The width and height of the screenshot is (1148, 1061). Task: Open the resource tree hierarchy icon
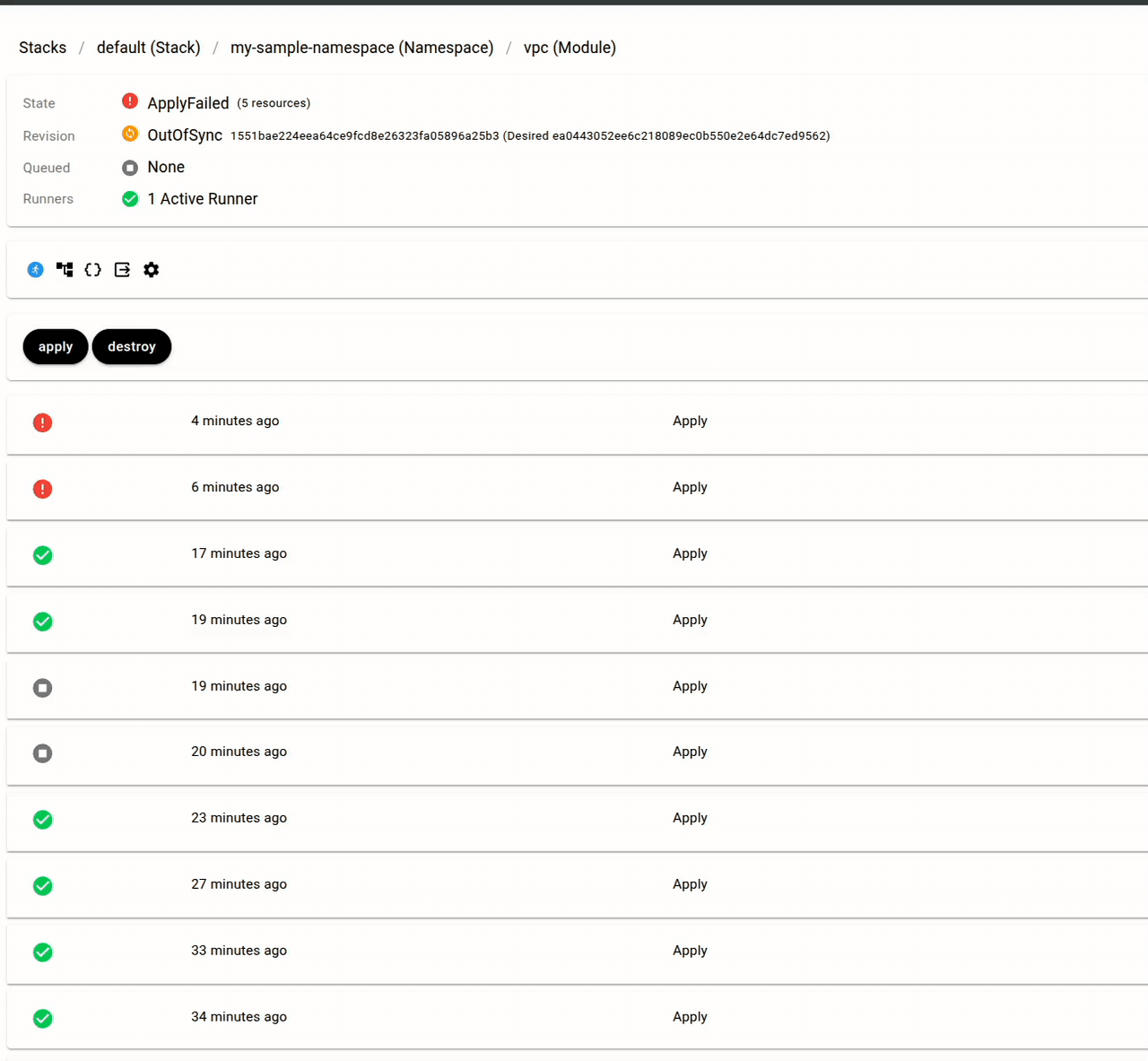(x=65, y=270)
